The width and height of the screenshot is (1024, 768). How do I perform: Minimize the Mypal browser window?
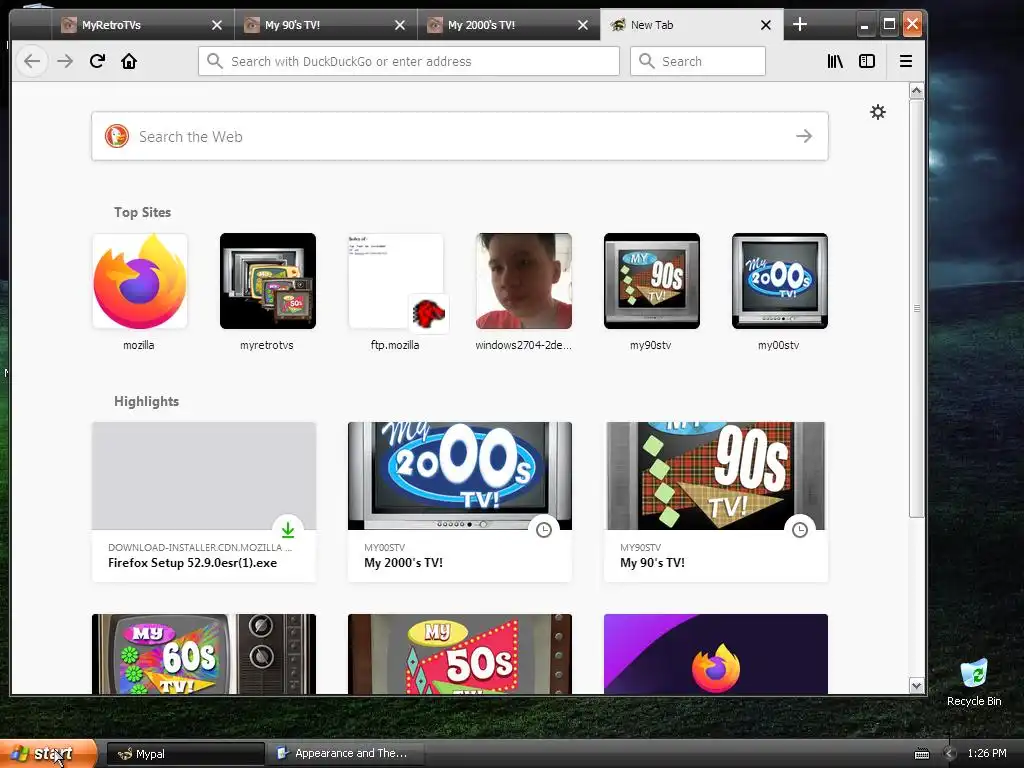tap(865, 25)
